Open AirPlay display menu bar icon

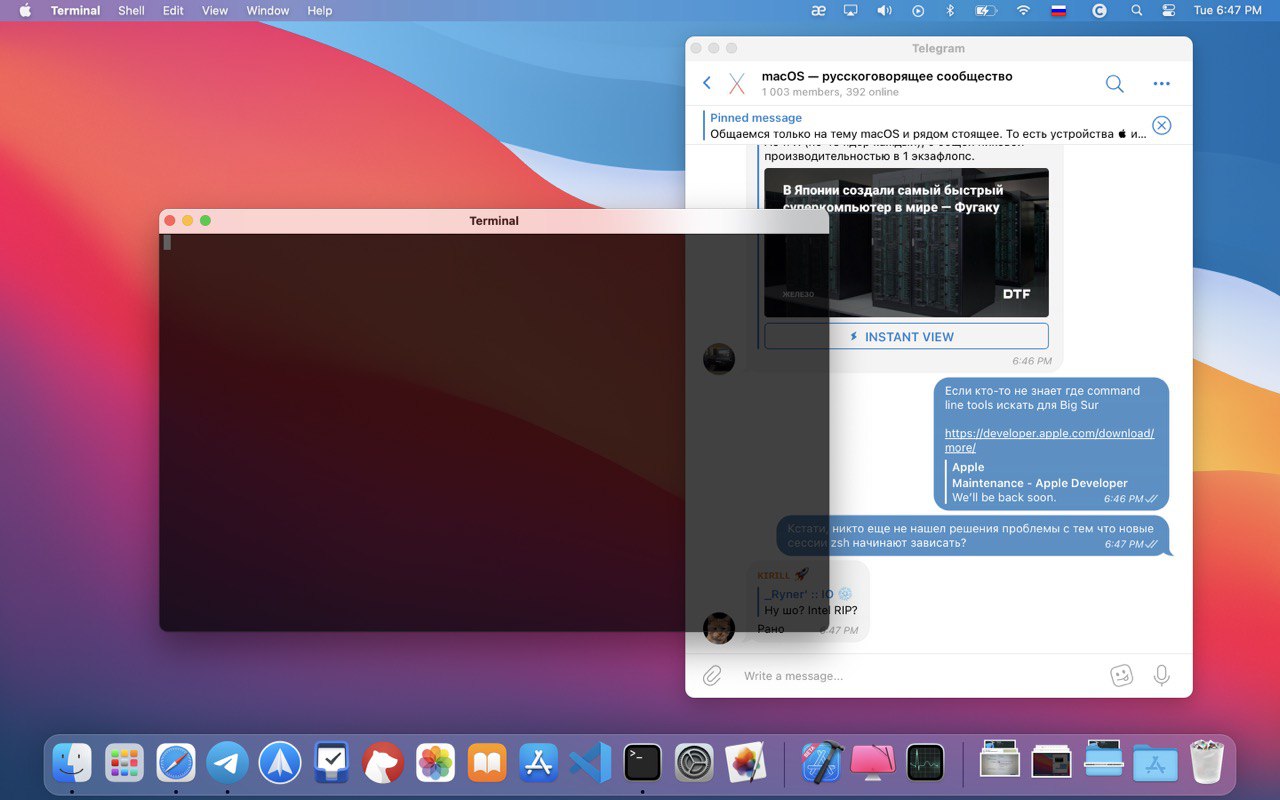pyautogui.click(x=851, y=10)
